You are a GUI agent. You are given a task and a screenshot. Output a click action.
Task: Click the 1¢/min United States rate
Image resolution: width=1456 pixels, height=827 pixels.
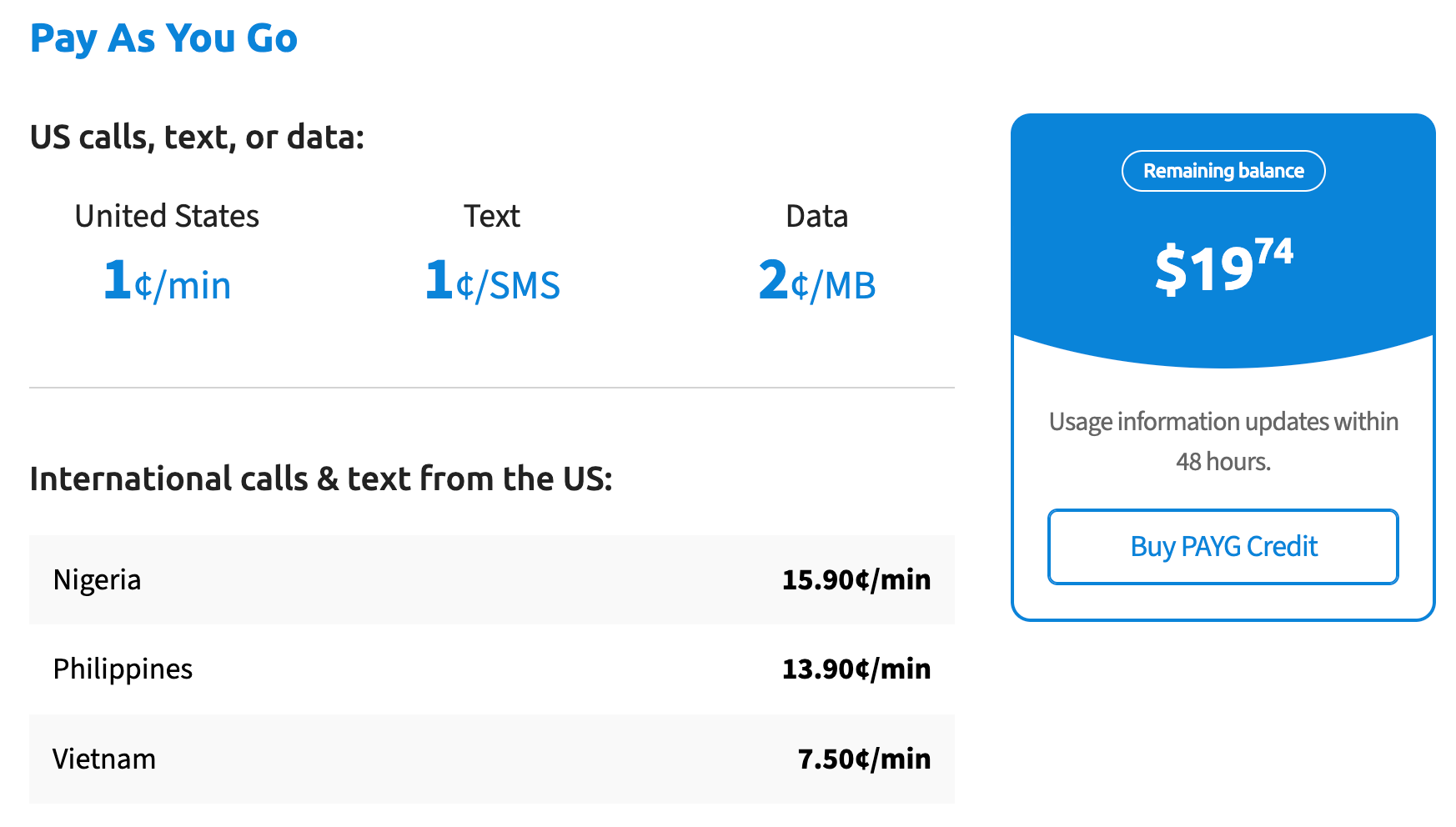[167, 281]
